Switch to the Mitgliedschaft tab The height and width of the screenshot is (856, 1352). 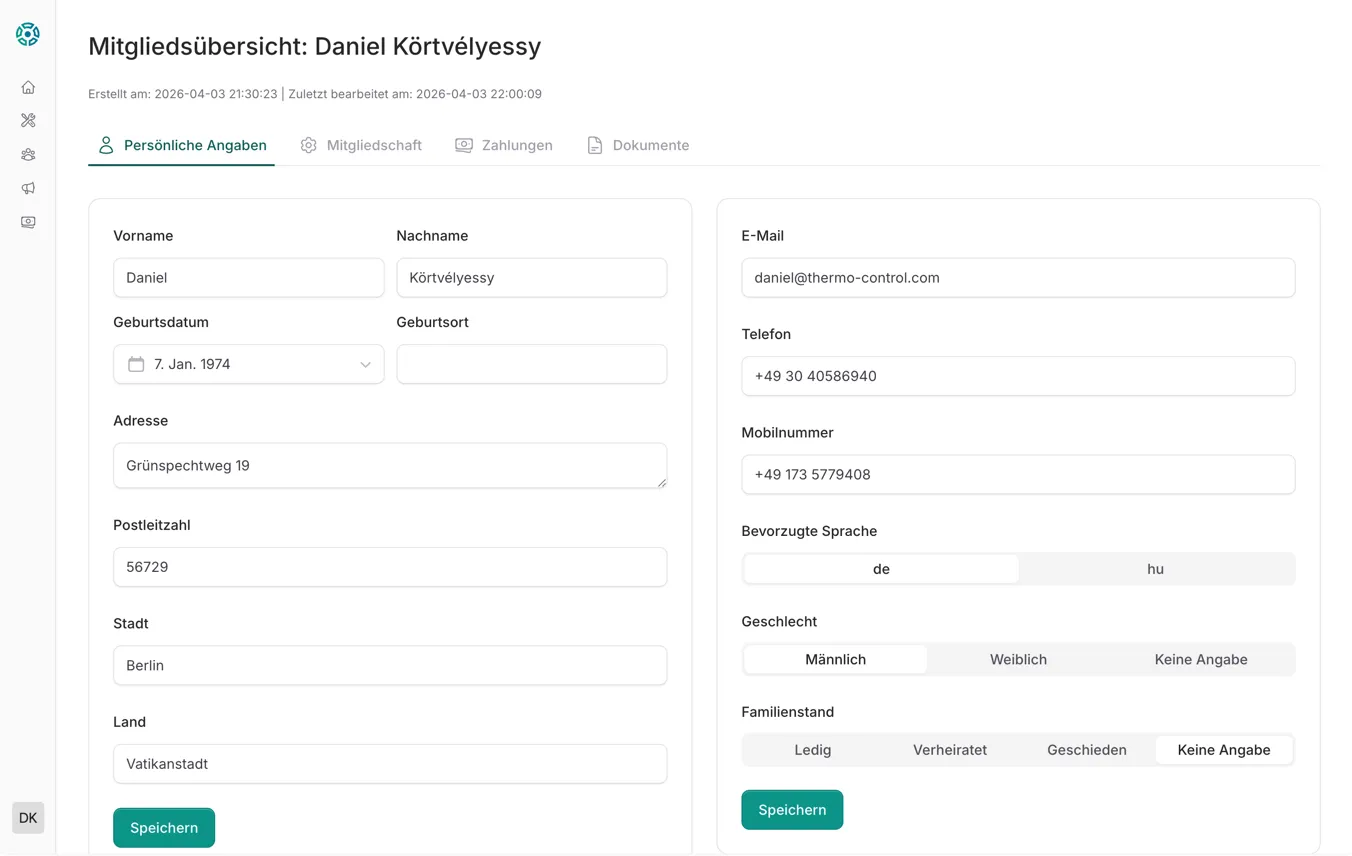point(361,145)
